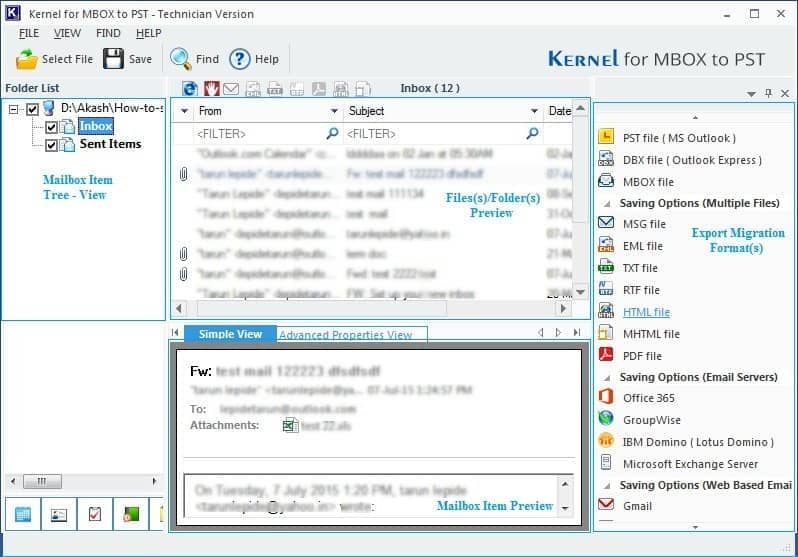Open the calendar view icon at bottom left
This screenshot has height=557, width=798.
(x=23, y=514)
